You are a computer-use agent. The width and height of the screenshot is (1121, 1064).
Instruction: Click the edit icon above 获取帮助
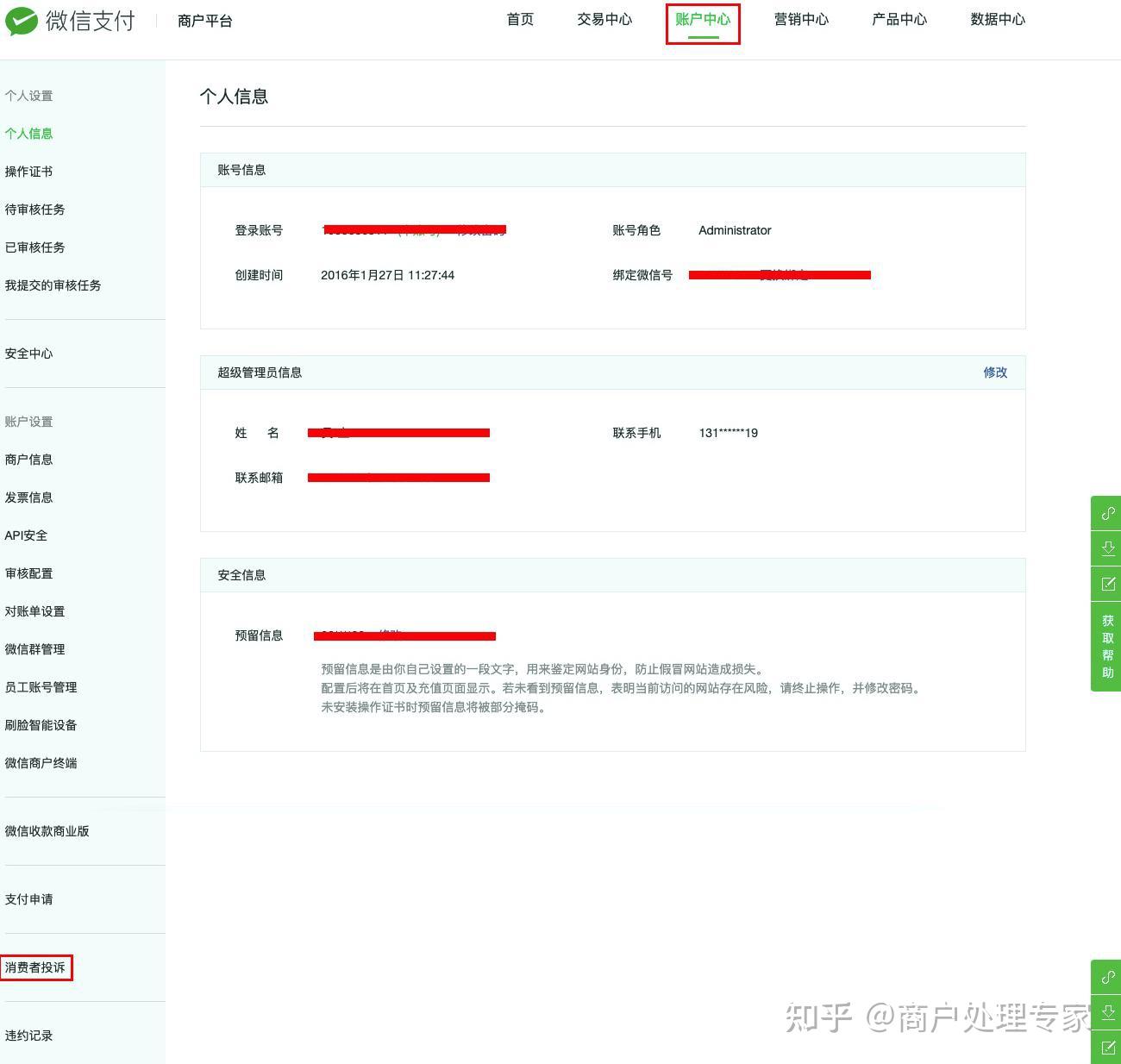(1108, 584)
